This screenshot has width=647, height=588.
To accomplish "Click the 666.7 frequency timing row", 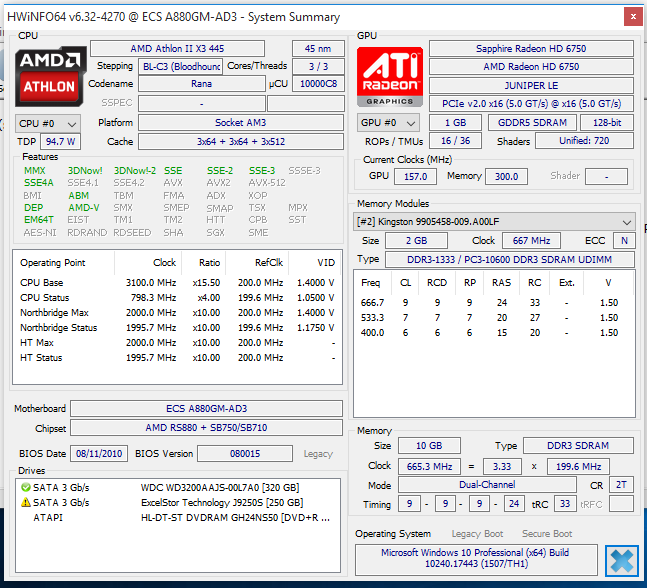I will pyautogui.click(x=494, y=302).
